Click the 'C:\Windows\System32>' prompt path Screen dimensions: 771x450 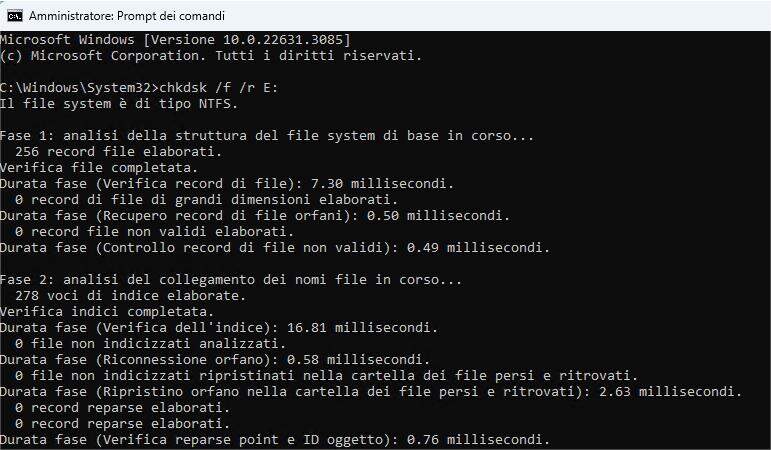(x=79, y=88)
